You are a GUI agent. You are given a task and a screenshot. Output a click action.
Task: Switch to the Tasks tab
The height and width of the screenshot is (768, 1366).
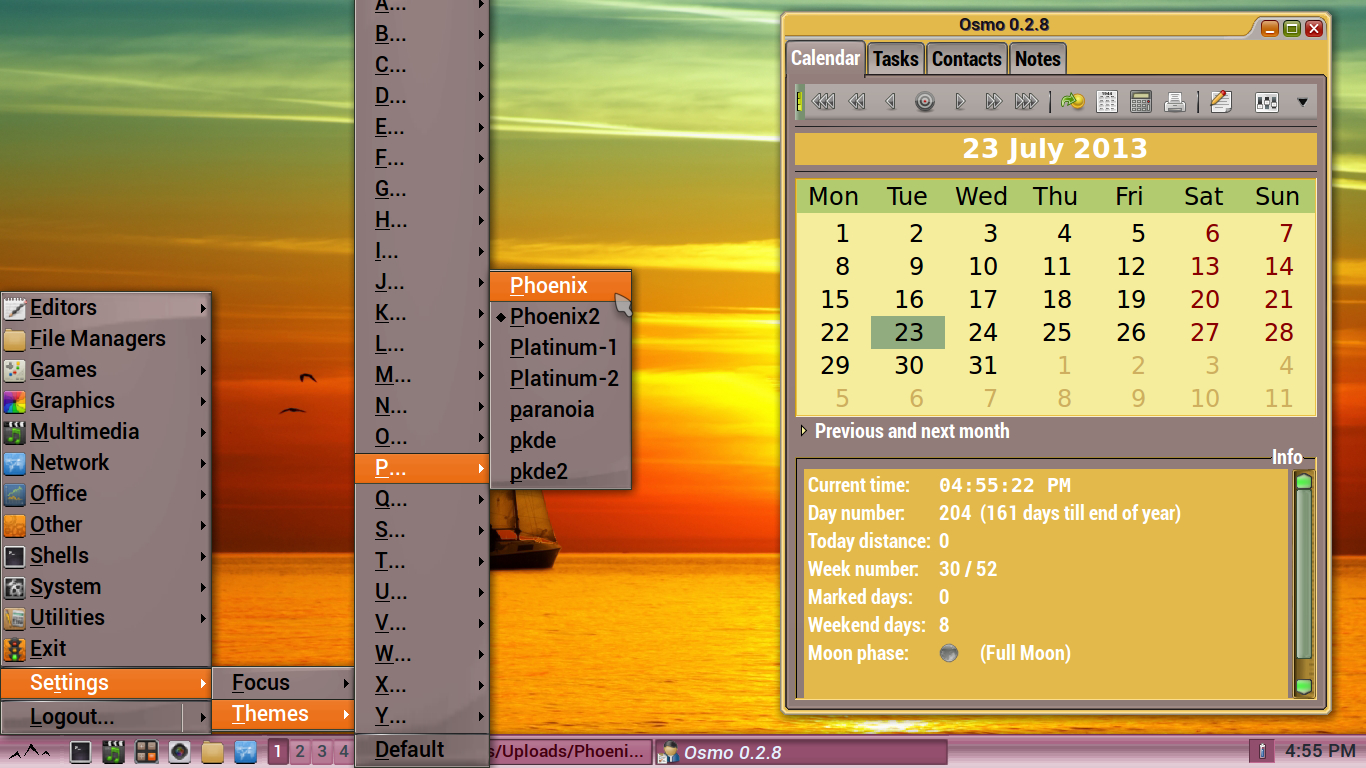[x=895, y=59]
